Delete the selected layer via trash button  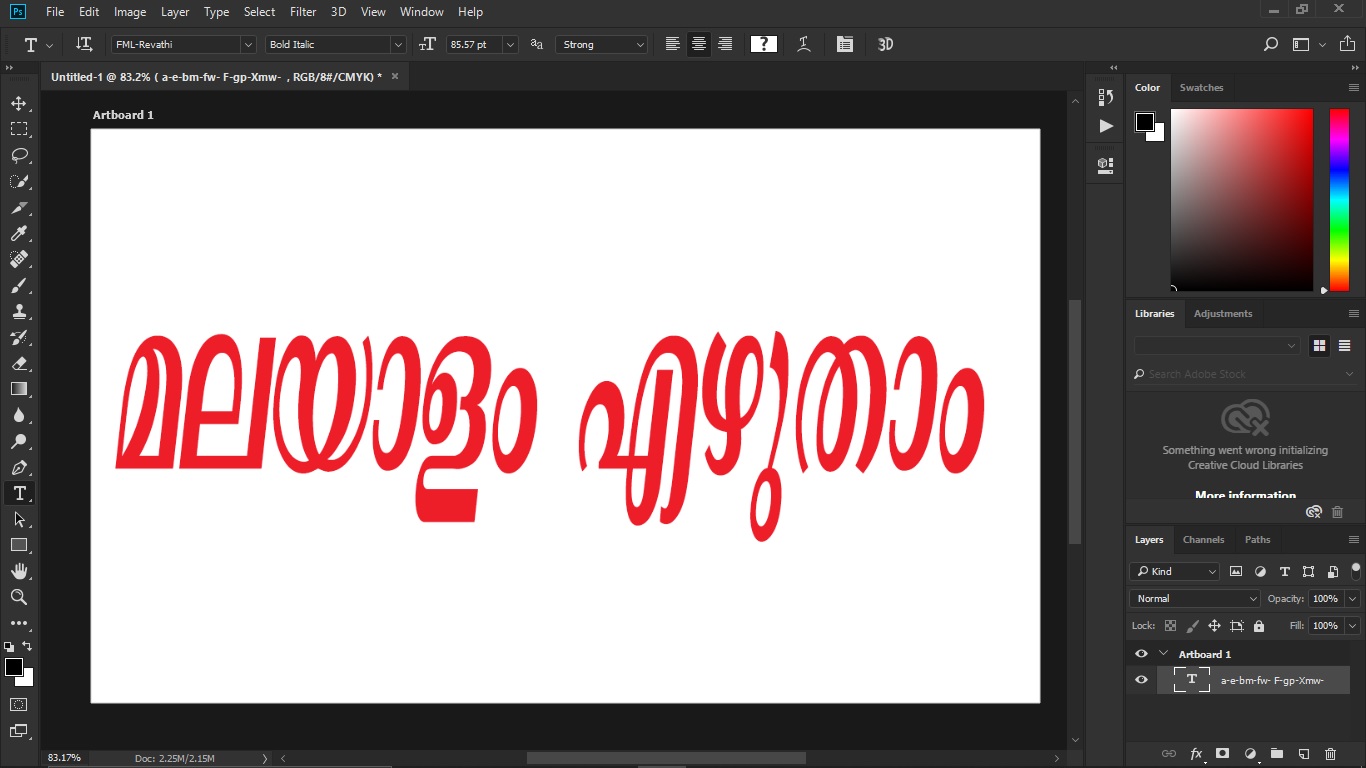tap(1330, 754)
